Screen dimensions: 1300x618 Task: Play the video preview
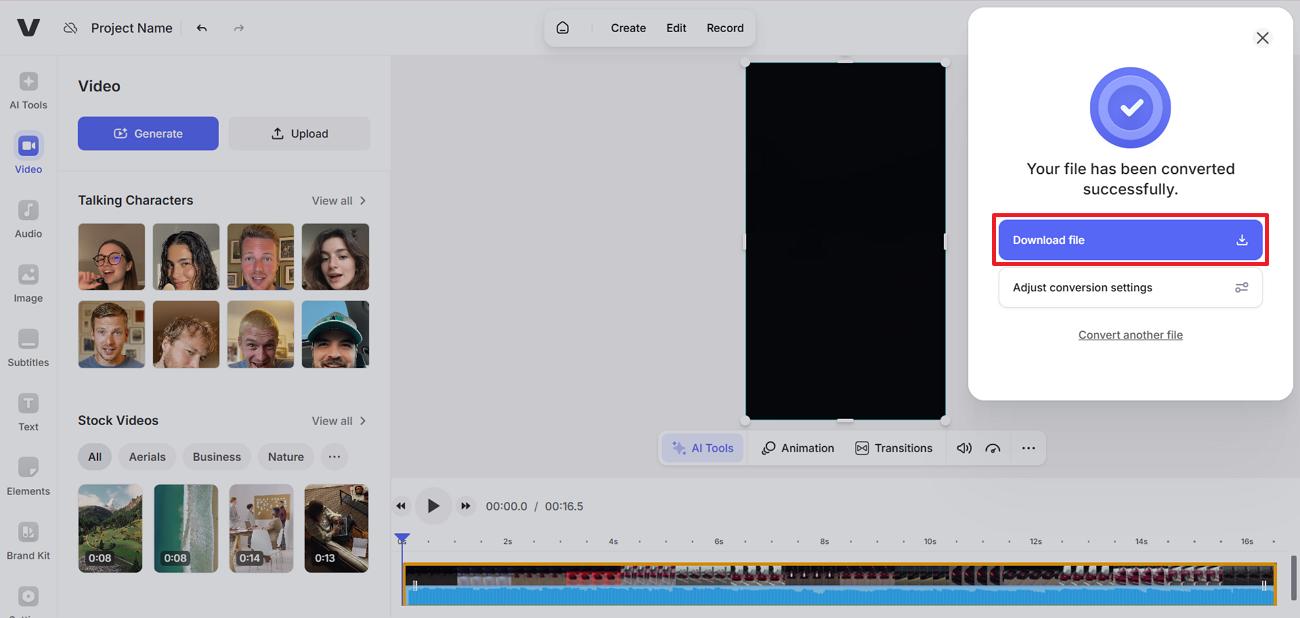433,506
